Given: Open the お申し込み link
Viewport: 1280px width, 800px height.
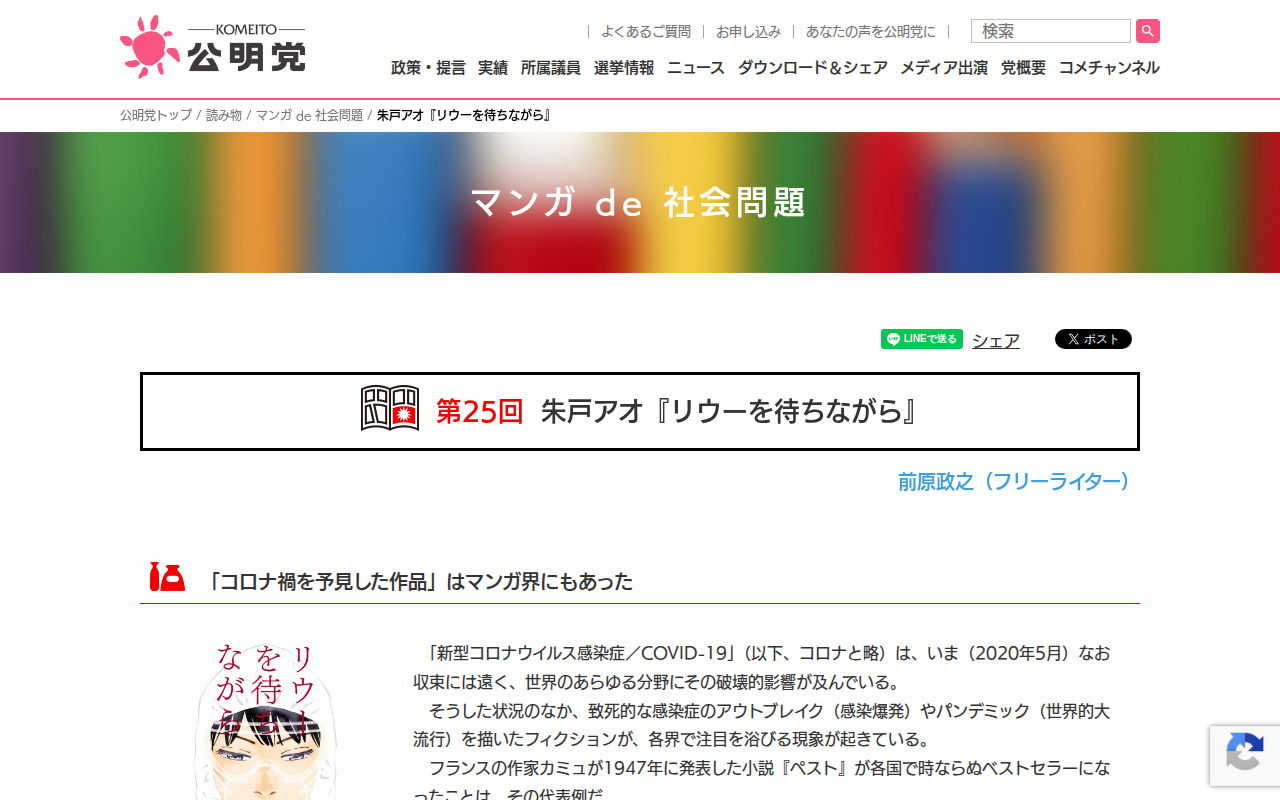Looking at the screenshot, I should [x=748, y=32].
